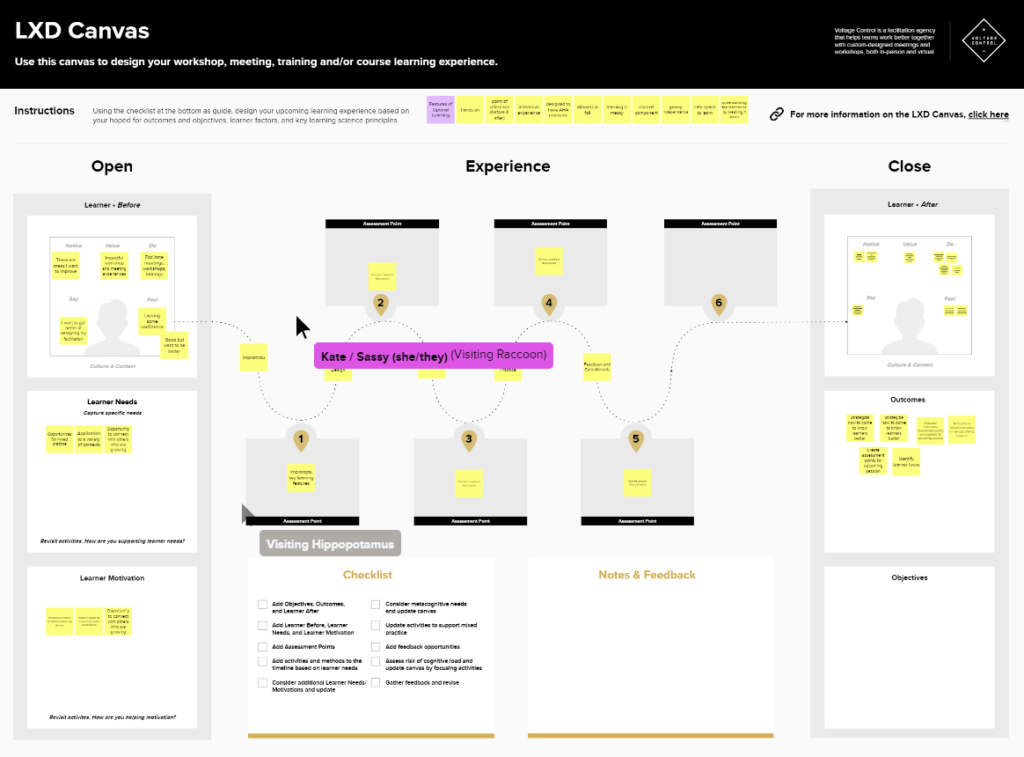This screenshot has width=1024, height=757.
Task: Select the number 1 location pin
Action: (300, 438)
